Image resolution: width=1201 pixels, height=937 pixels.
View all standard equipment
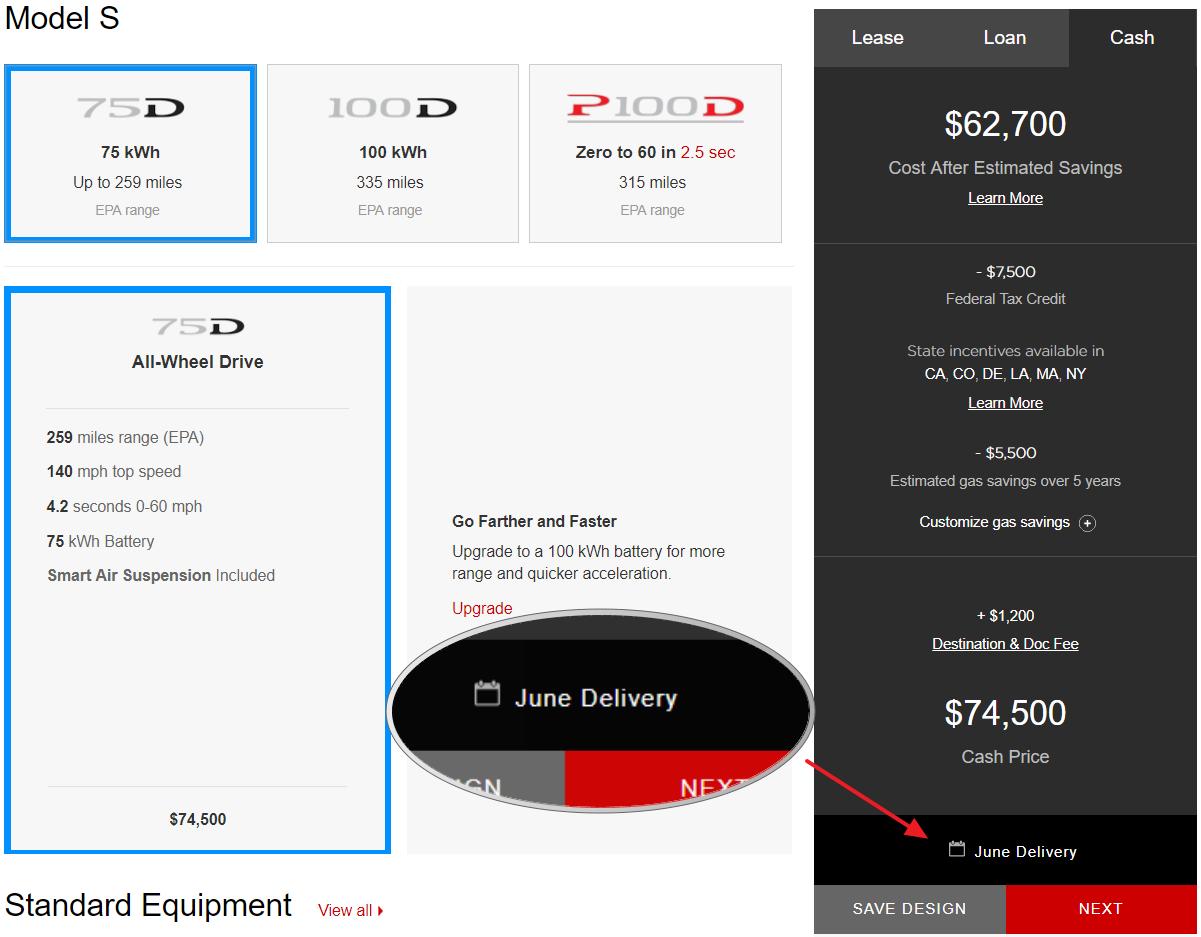point(345,910)
